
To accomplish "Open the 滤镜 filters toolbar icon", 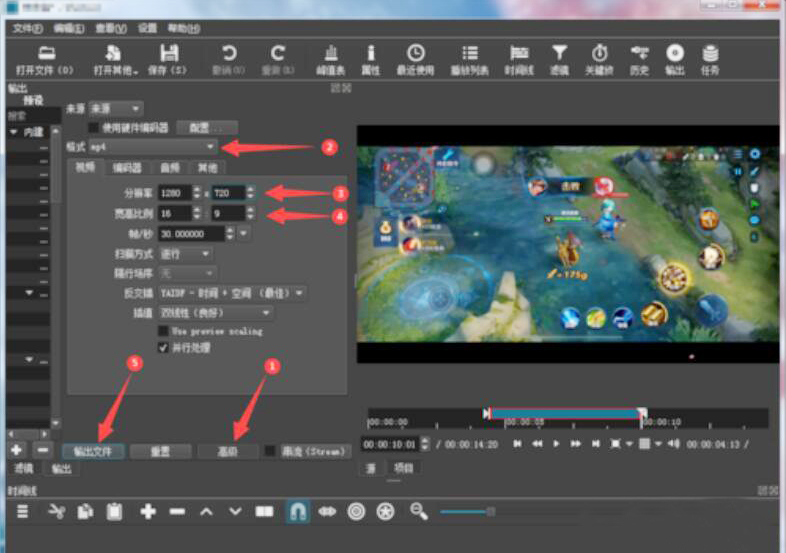I will coord(559,60).
